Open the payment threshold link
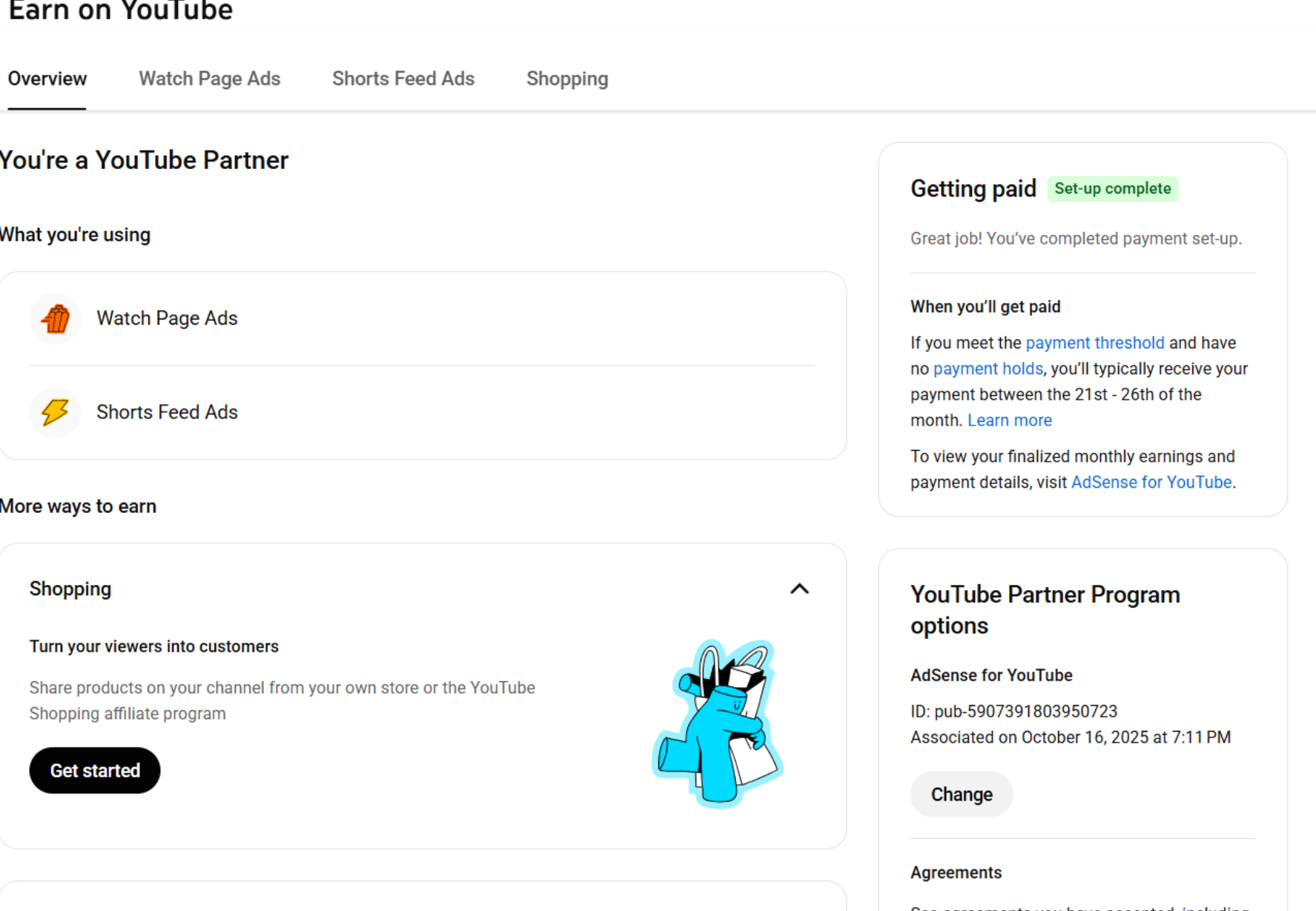 pyautogui.click(x=1094, y=343)
